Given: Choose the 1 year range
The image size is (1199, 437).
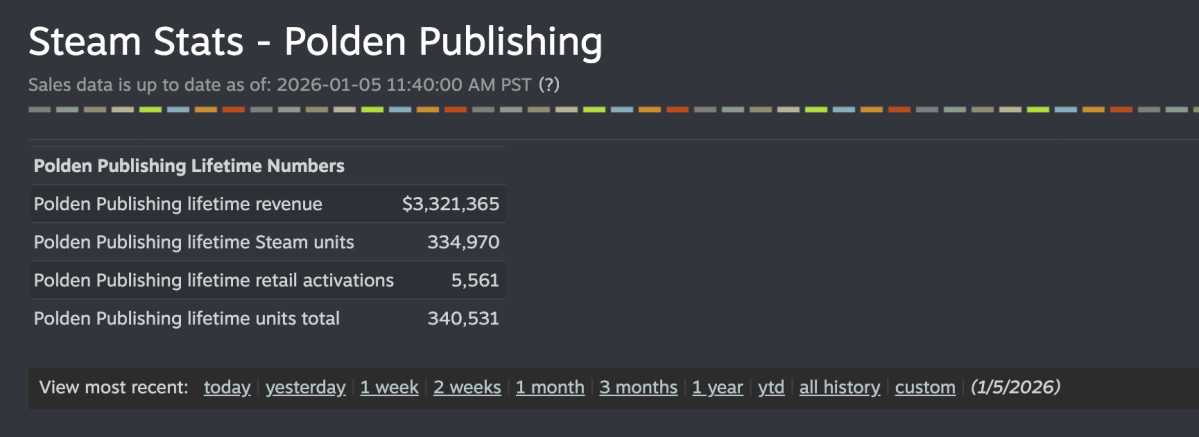Looking at the screenshot, I should click(717, 387).
